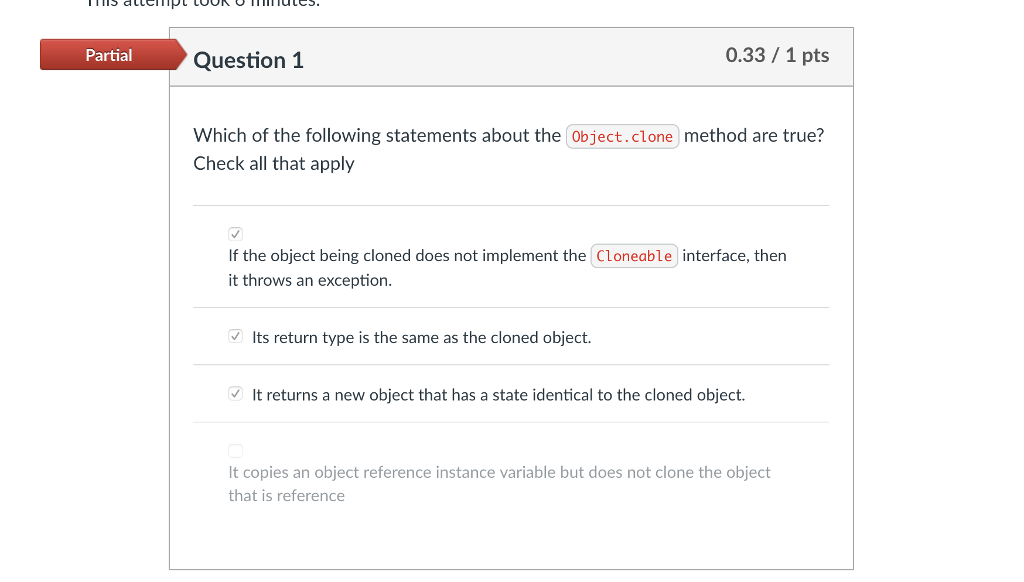The height and width of the screenshot is (582, 1024).
Task: Select the checked checkbox beside the Cloneable answer
Action: click(235, 234)
